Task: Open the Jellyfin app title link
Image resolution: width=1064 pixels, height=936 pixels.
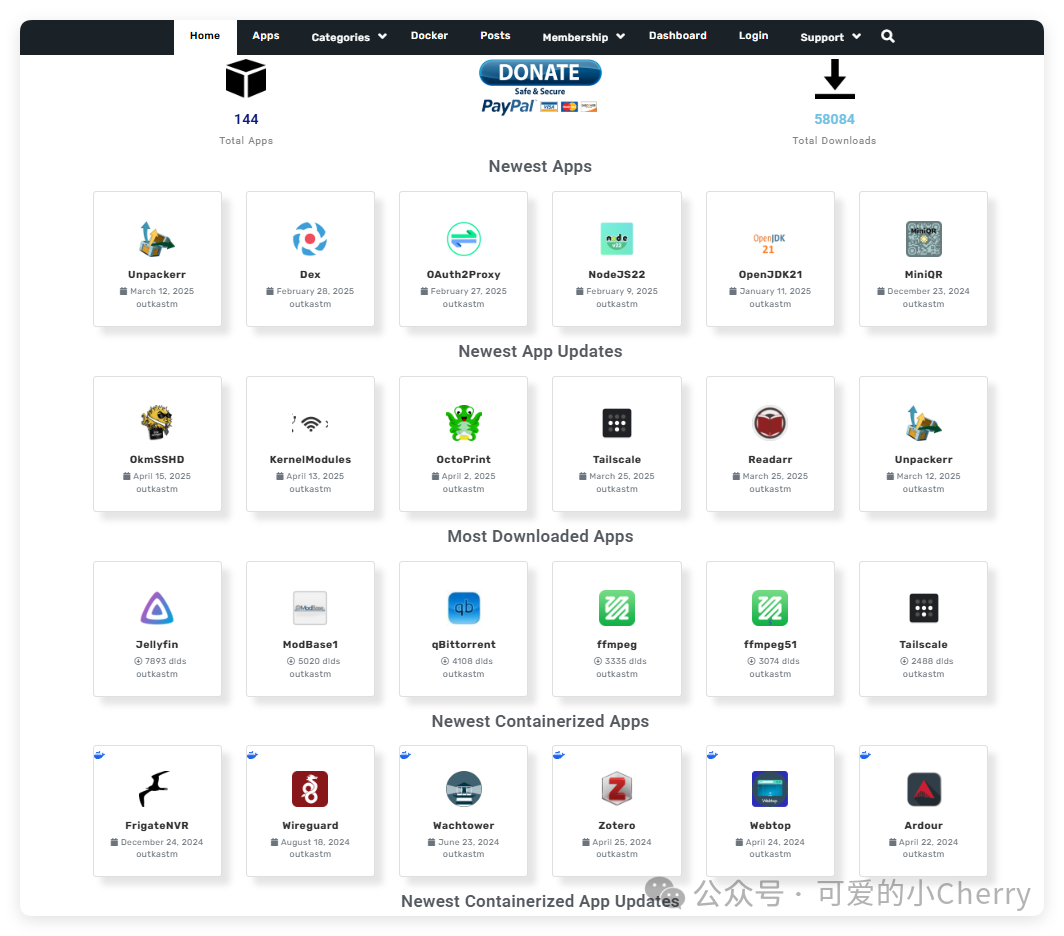Action: pyautogui.click(x=157, y=644)
